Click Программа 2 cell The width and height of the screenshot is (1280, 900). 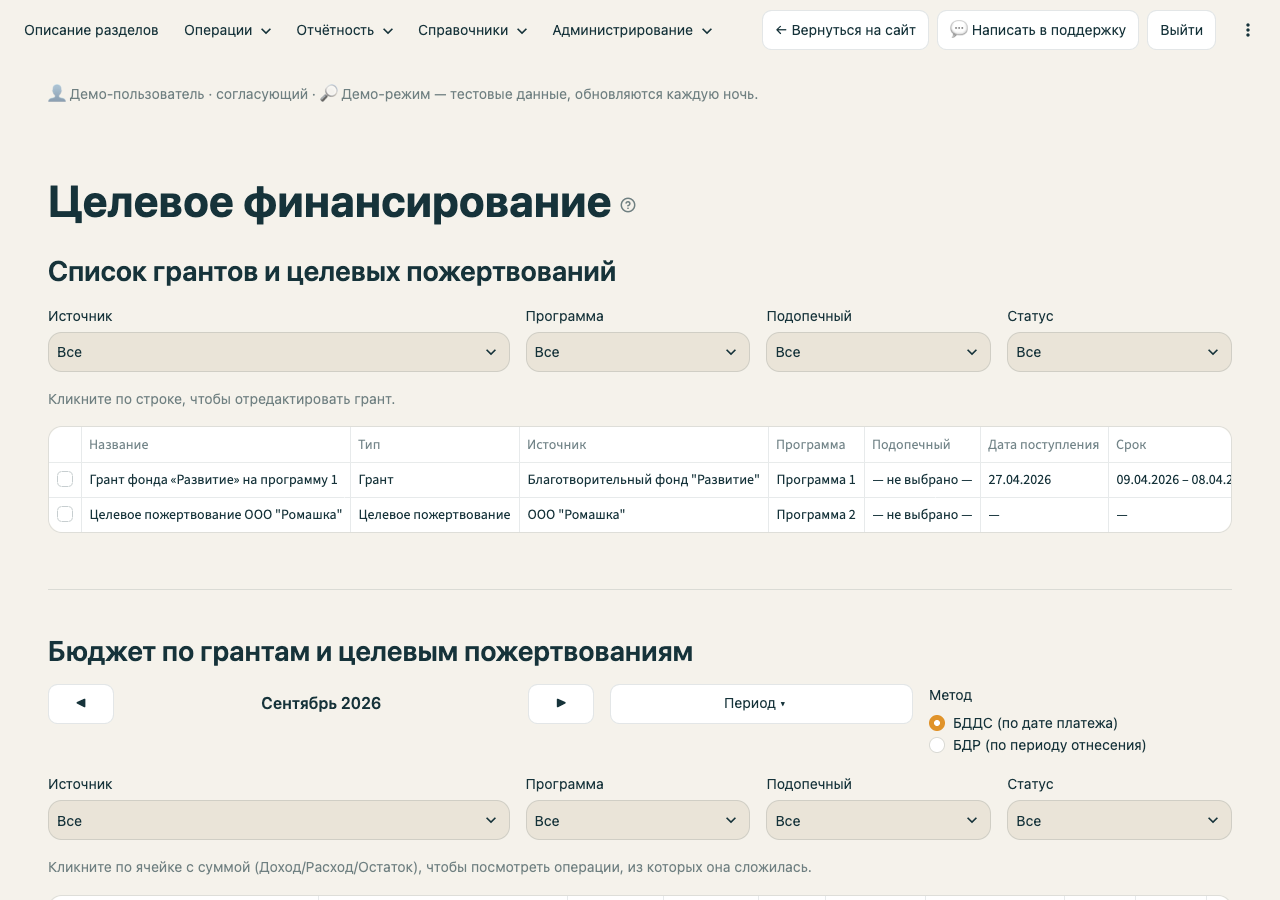coord(816,514)
